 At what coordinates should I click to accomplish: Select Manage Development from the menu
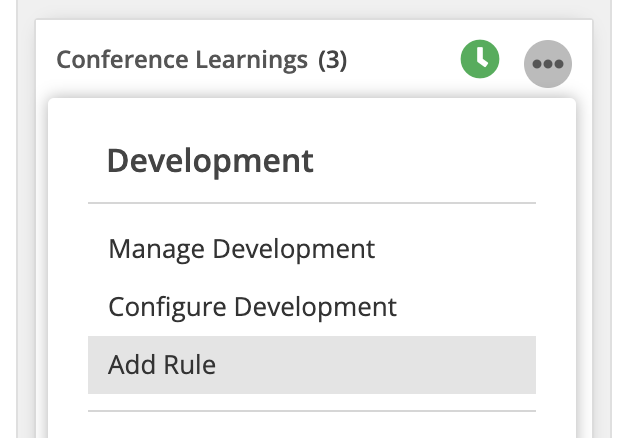[242, 249]
